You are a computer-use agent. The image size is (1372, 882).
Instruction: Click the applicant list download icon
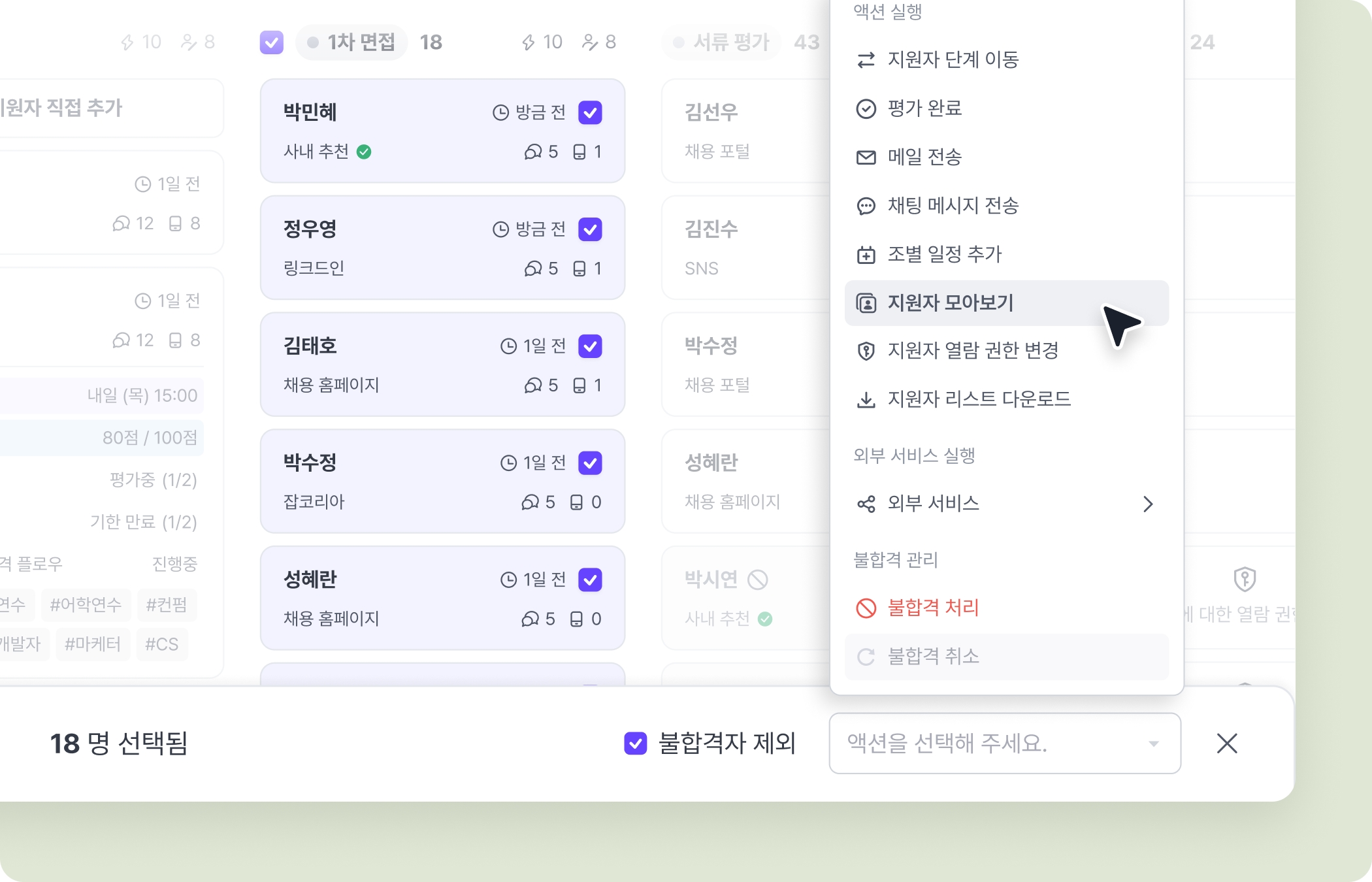[866, 399]
